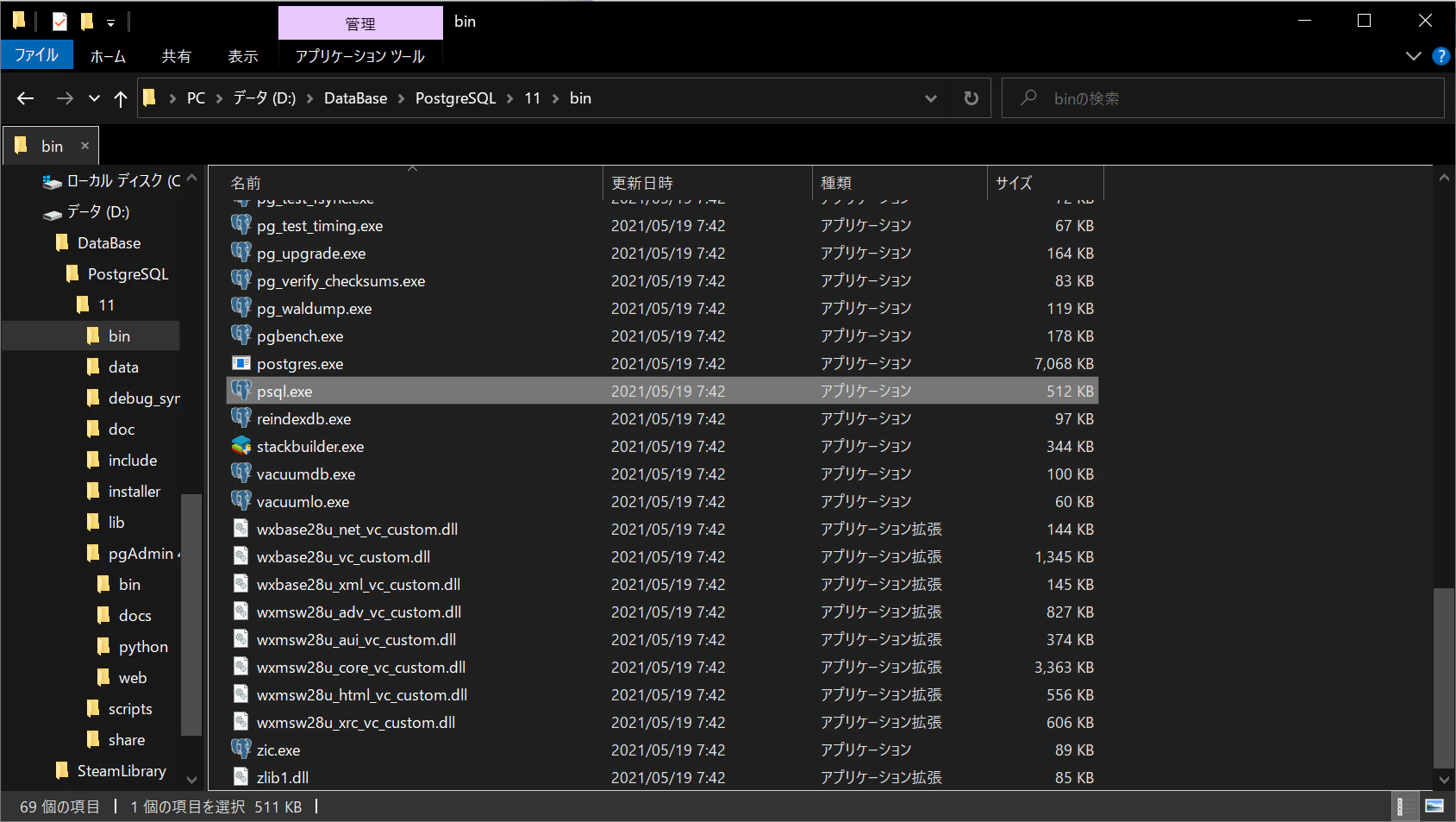Refresh the current folder view

972,98
